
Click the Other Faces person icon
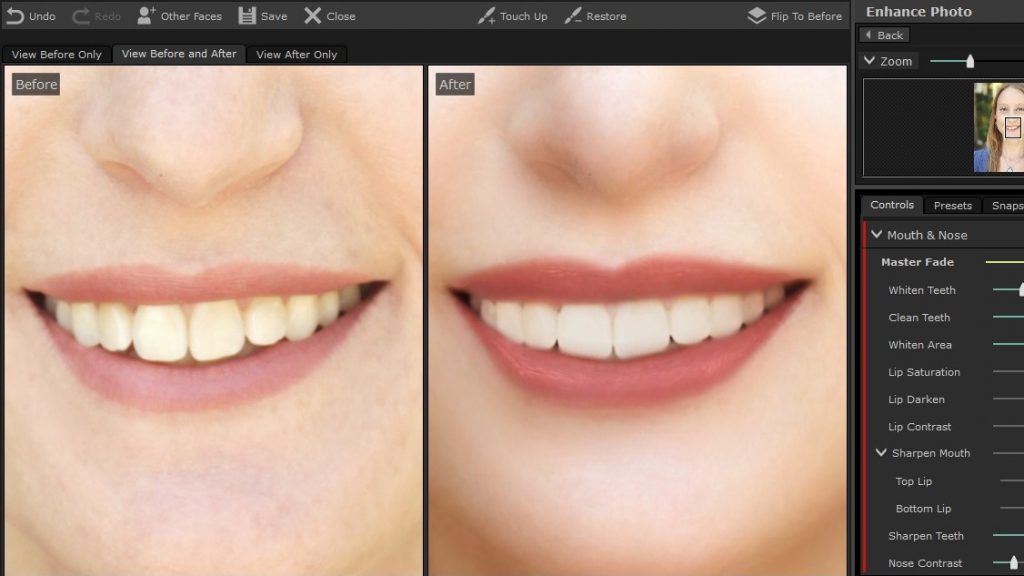[x=146, y=16]
